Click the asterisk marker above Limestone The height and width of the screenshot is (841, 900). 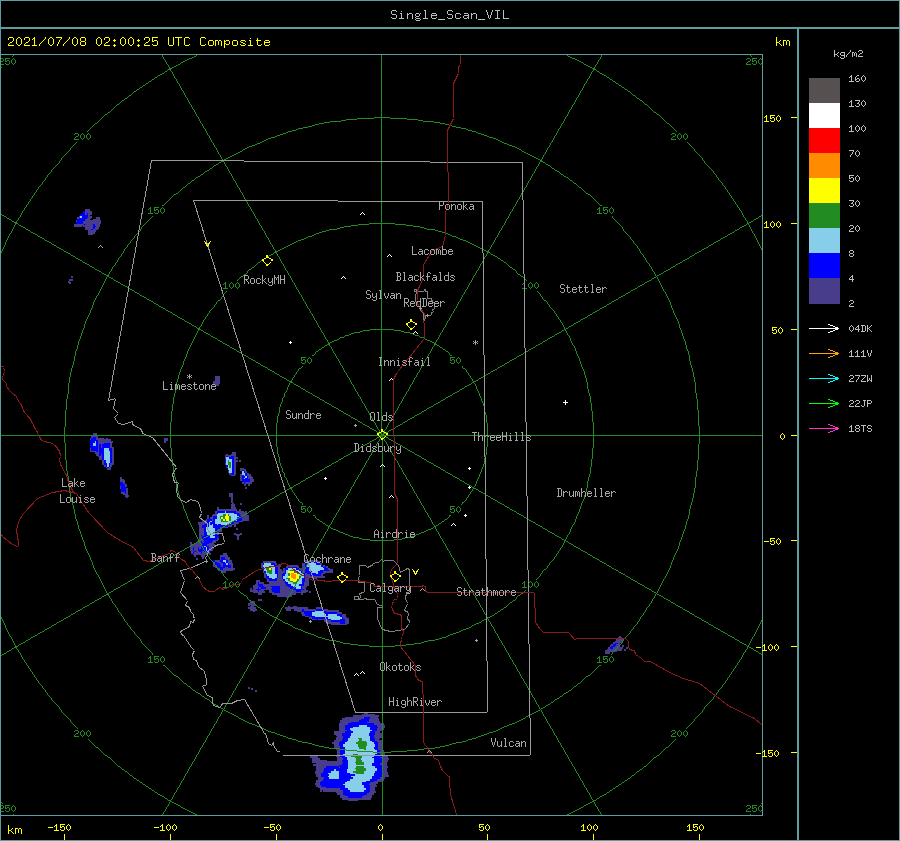click(x=189, y=377)
